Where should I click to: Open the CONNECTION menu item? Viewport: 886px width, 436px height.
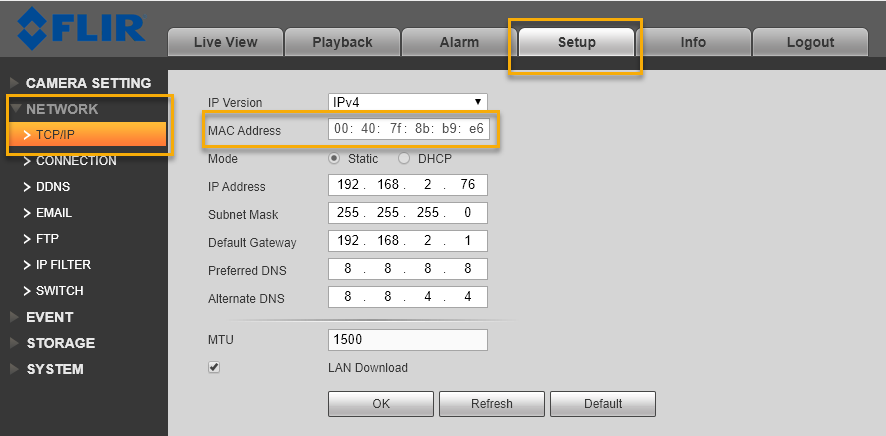point(76,161)
